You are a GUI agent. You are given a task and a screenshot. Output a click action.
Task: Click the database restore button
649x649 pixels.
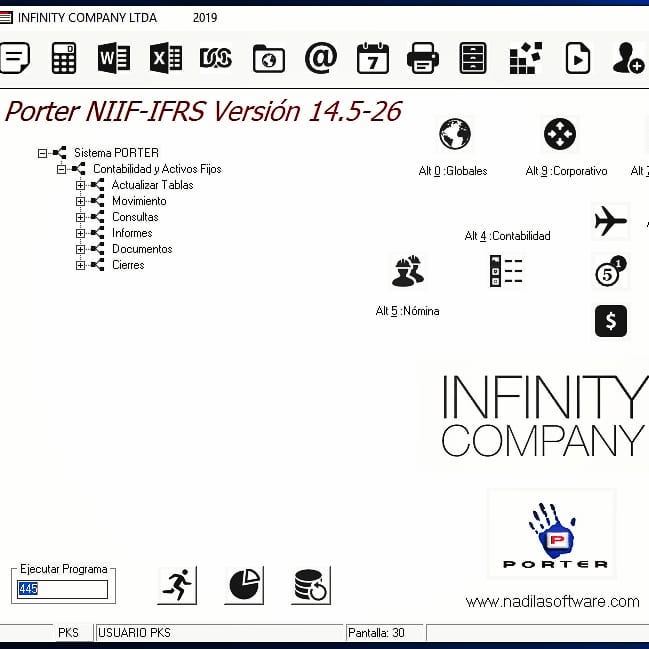click(311, 585)
